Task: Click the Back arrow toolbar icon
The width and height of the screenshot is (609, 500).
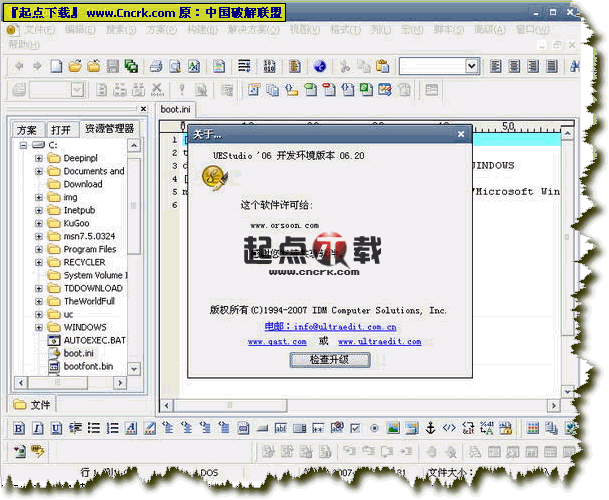Action: point(19,66)
